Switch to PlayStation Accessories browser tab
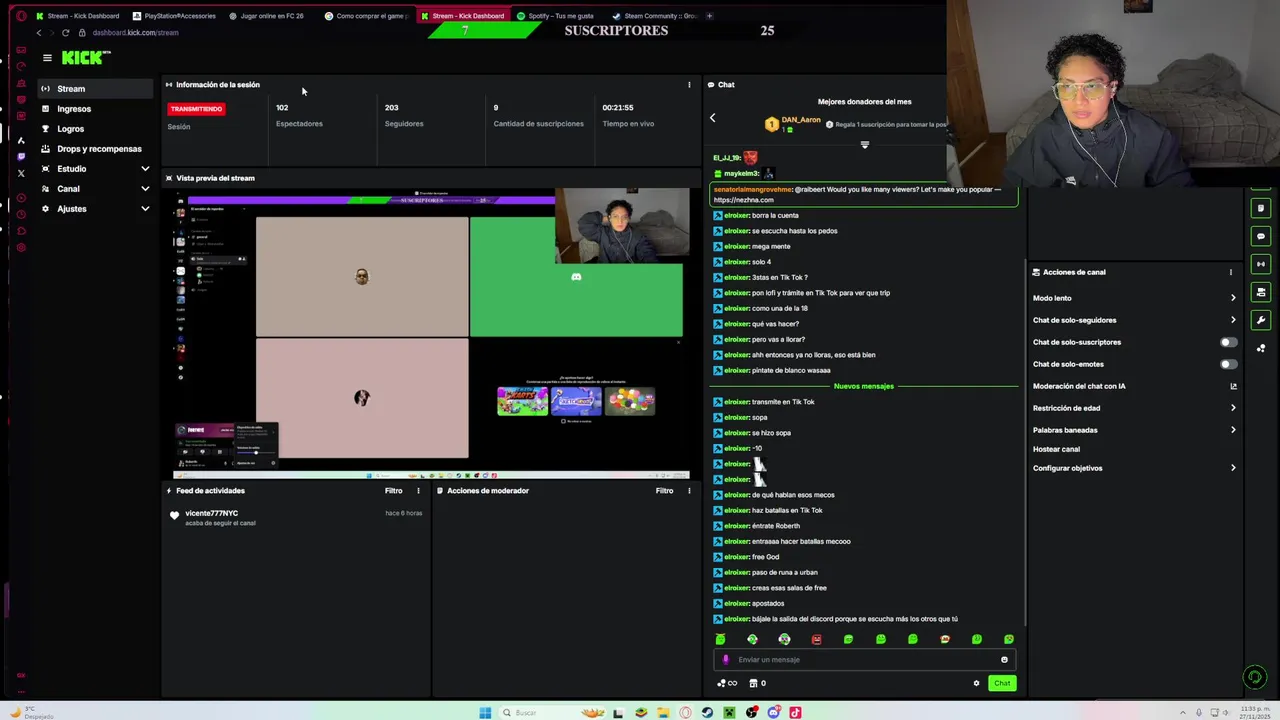This screenshot has width=1280, height=720. point(174,16)
